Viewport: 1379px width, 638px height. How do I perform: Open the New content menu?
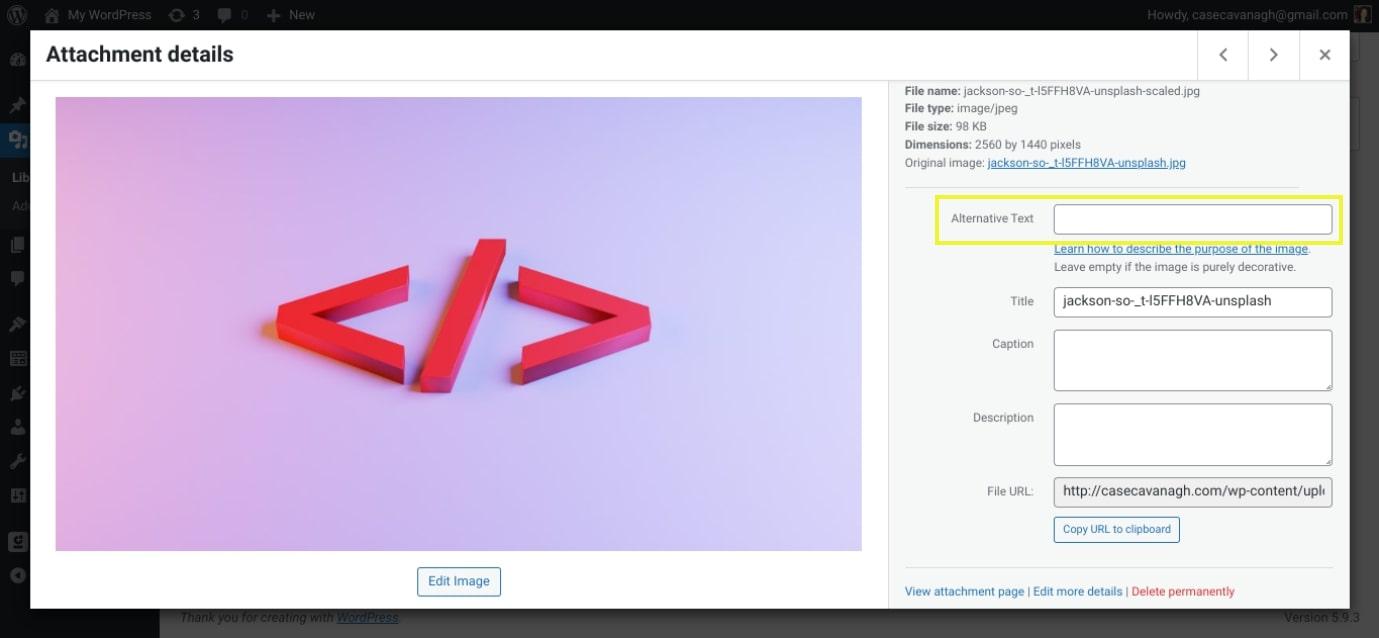tap(291, 15)
